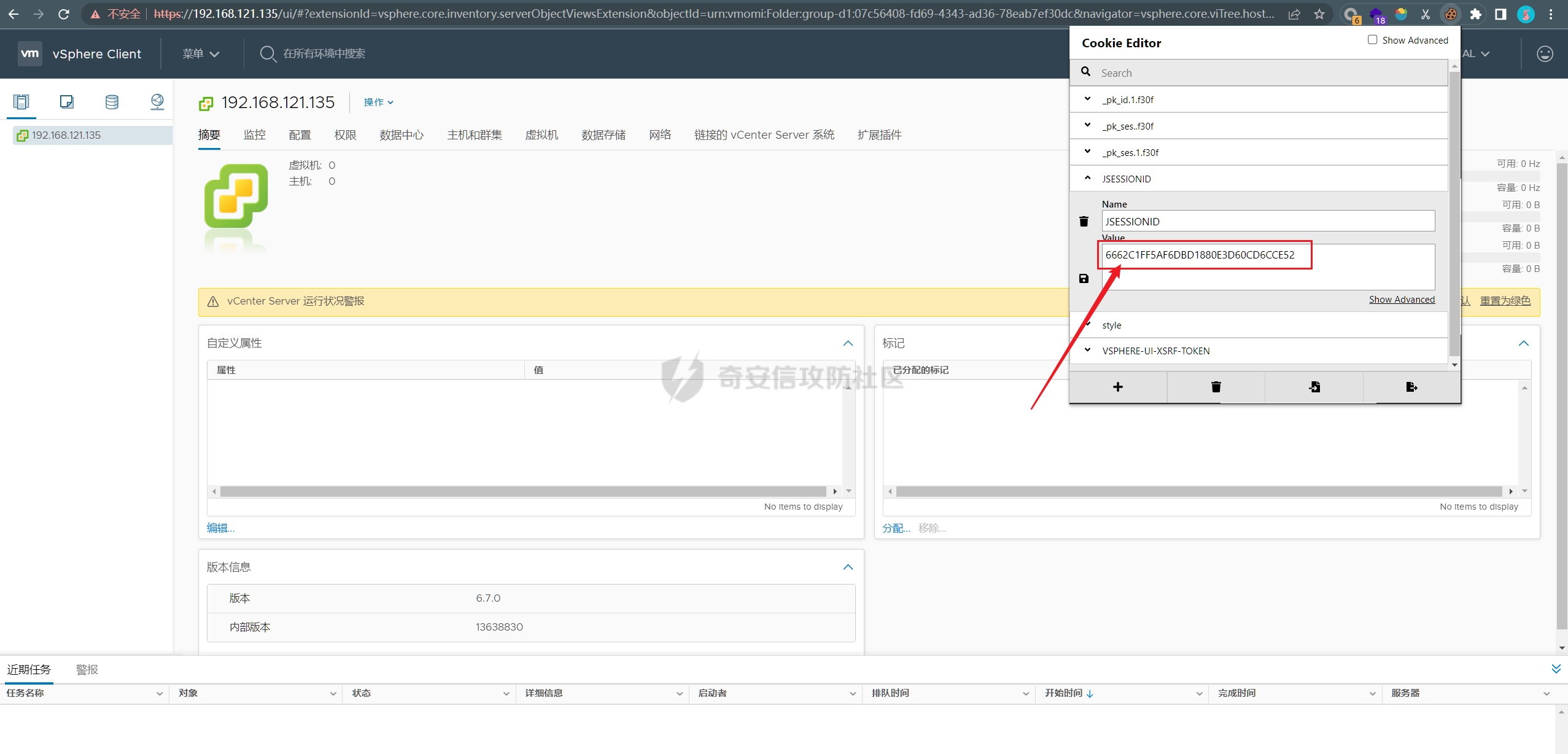Open Storage inventory icon
Screen dimensions: 1568x754
[112, 102]
